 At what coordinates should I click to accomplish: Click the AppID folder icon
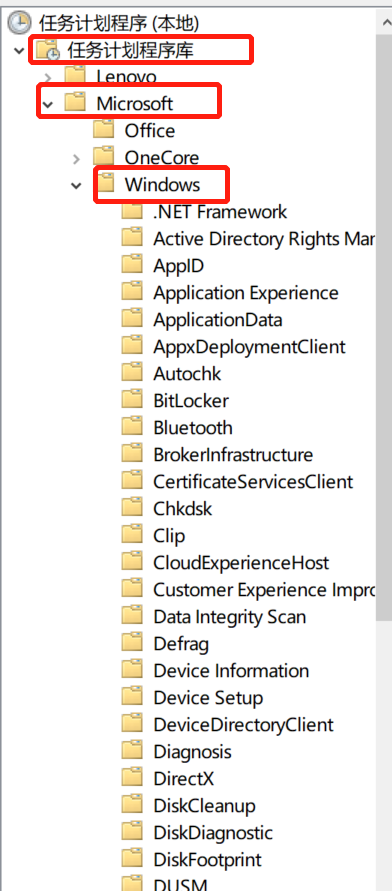coord(132,265)
